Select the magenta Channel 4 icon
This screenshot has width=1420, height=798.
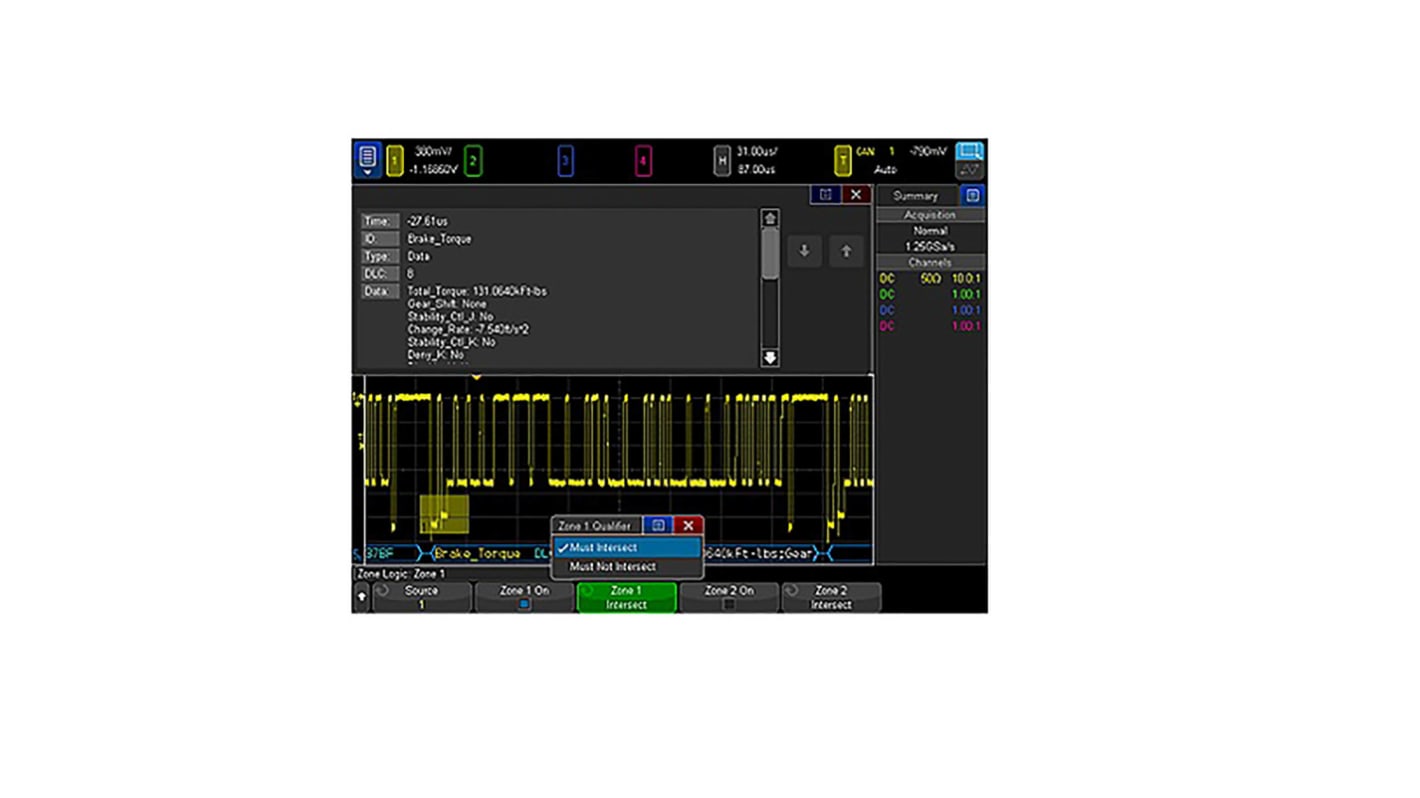[x=644, y=160]
